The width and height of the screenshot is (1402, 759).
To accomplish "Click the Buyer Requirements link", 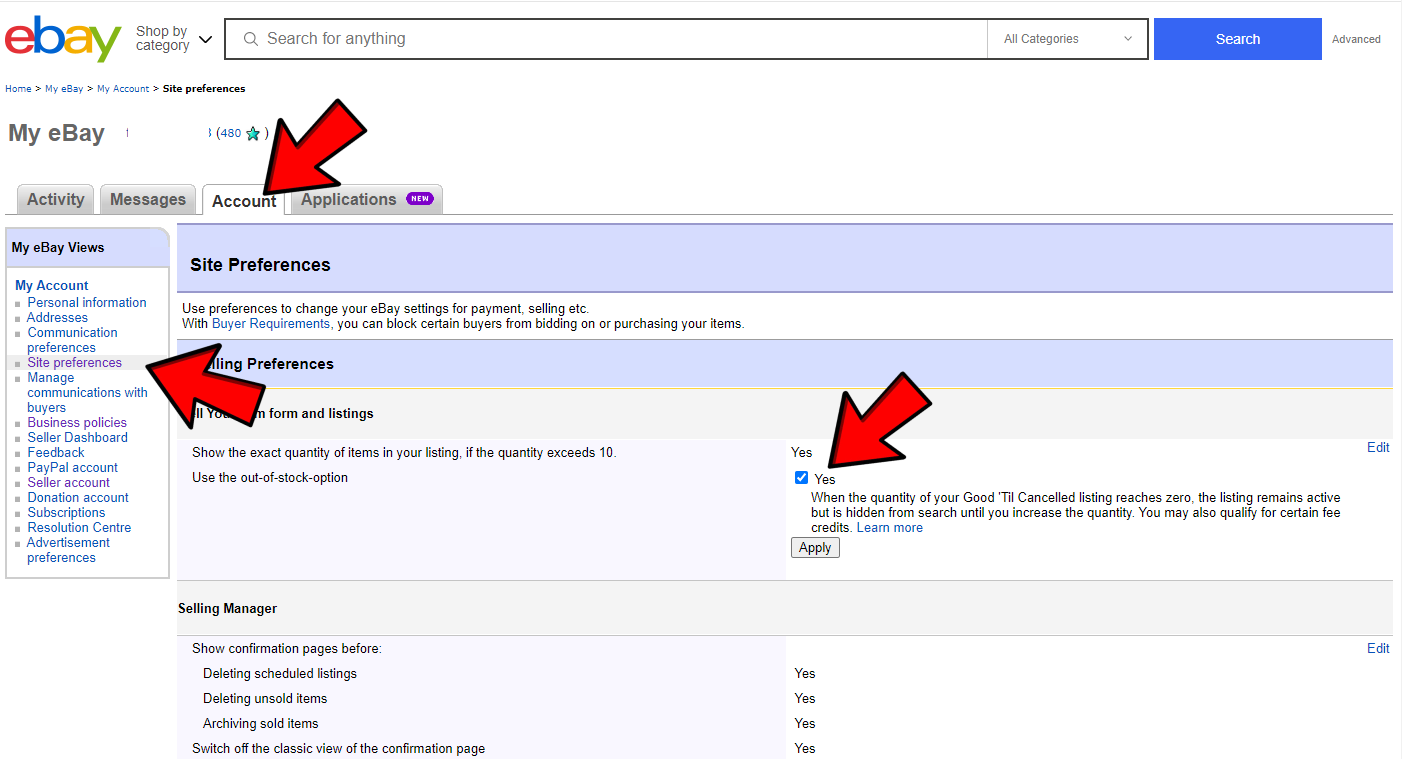I will coord(270,324).
